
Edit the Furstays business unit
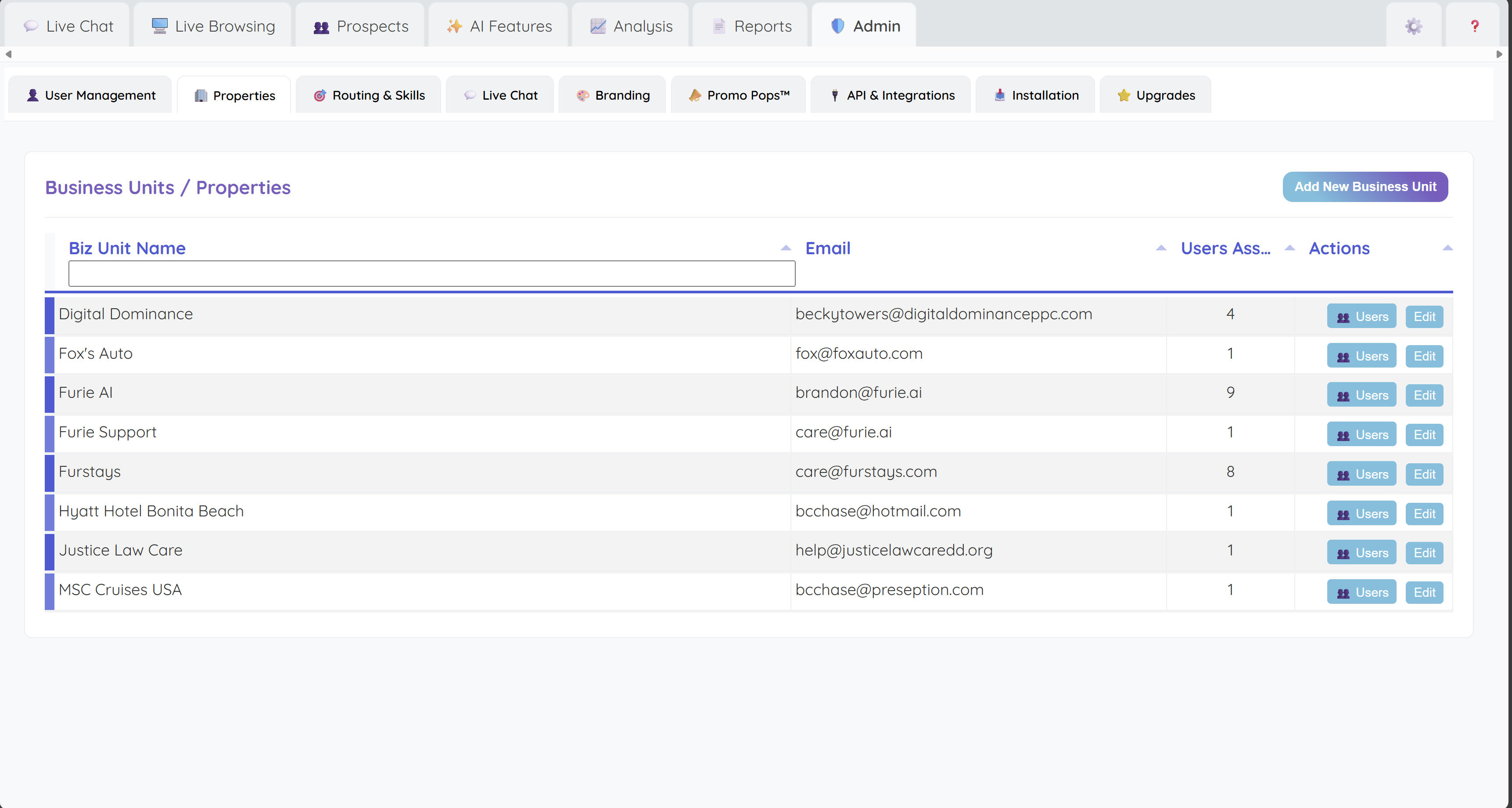pyautogui.click(x=1424, y=474)
